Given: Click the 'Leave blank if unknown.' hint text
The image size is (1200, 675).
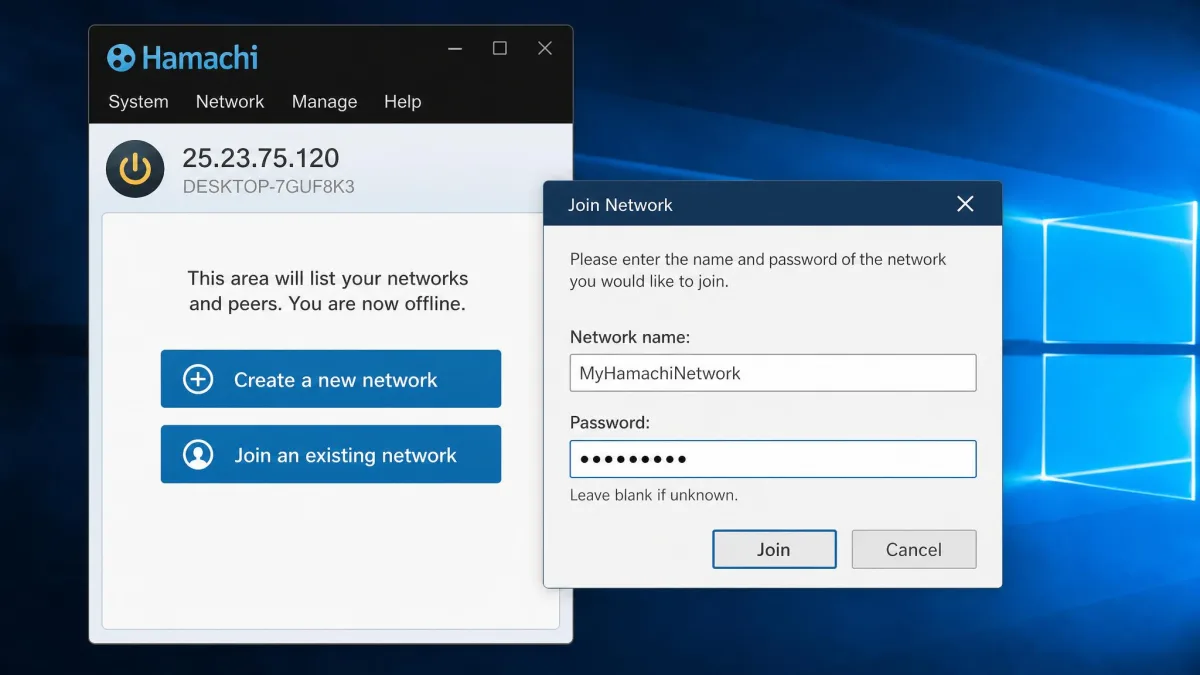Looking at the screenshot, I should (x=654, y=495).
